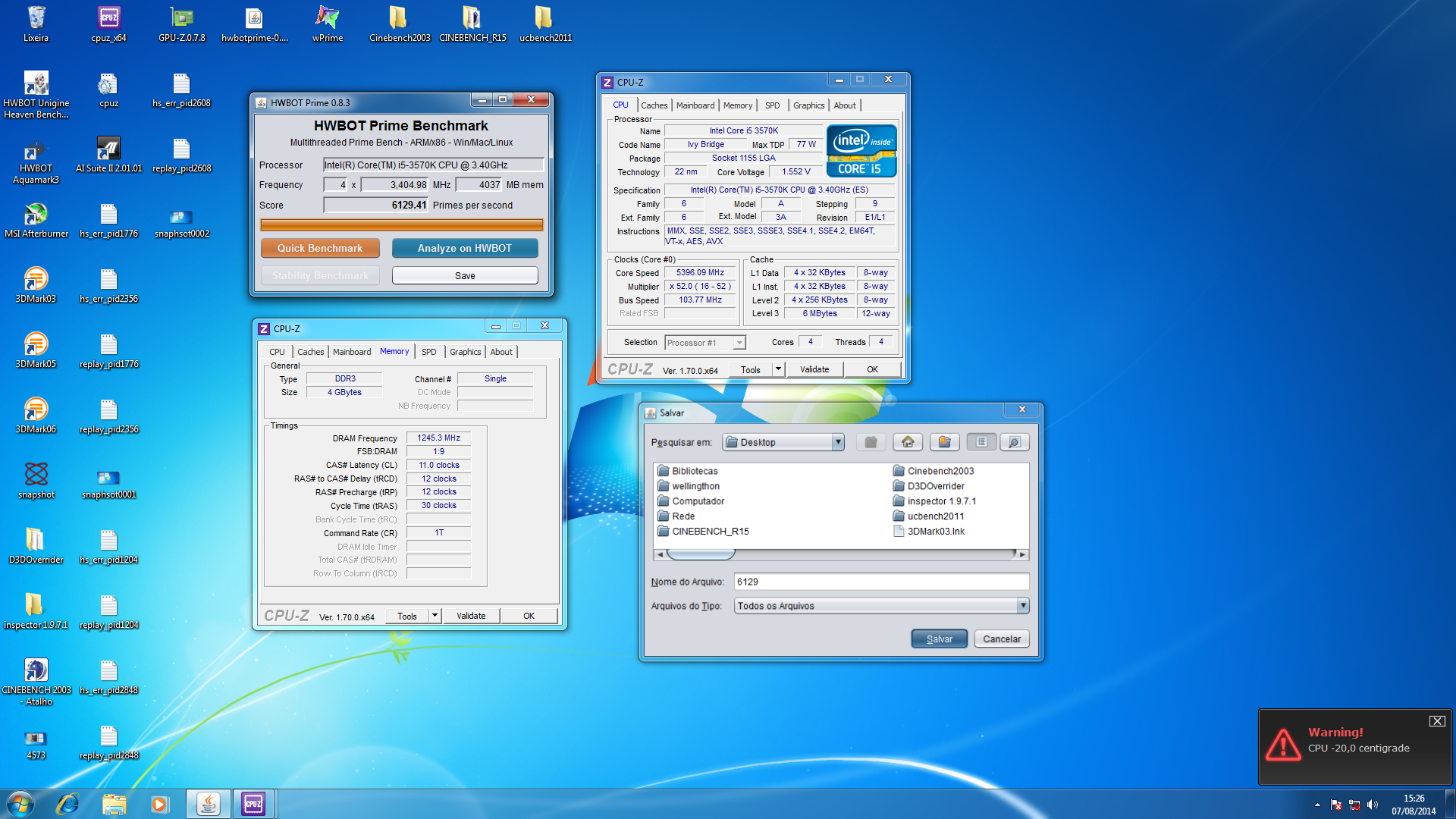This screenshot has width=1456, height=819.
Task: Expand Arquivos do Tipo dropdown
Action: [1023, 605]
